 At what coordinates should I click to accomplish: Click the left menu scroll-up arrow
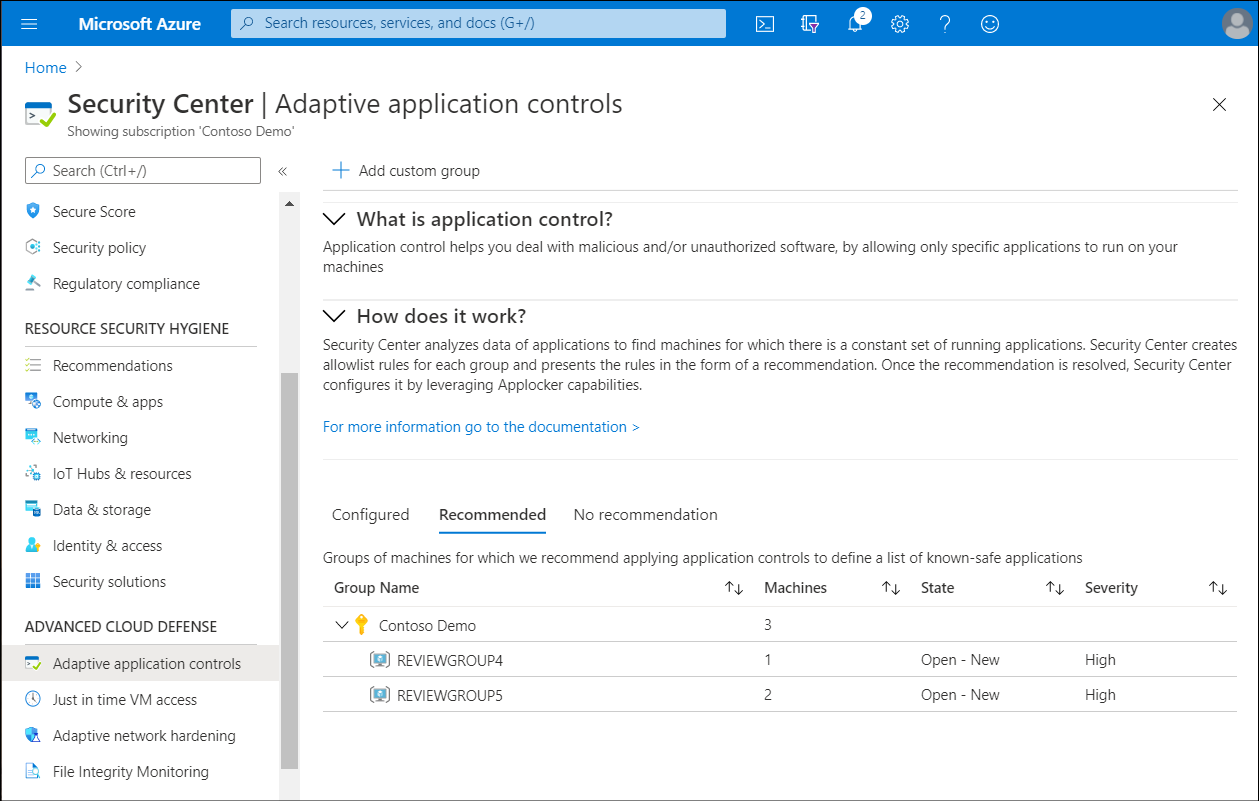coord(290,204)
